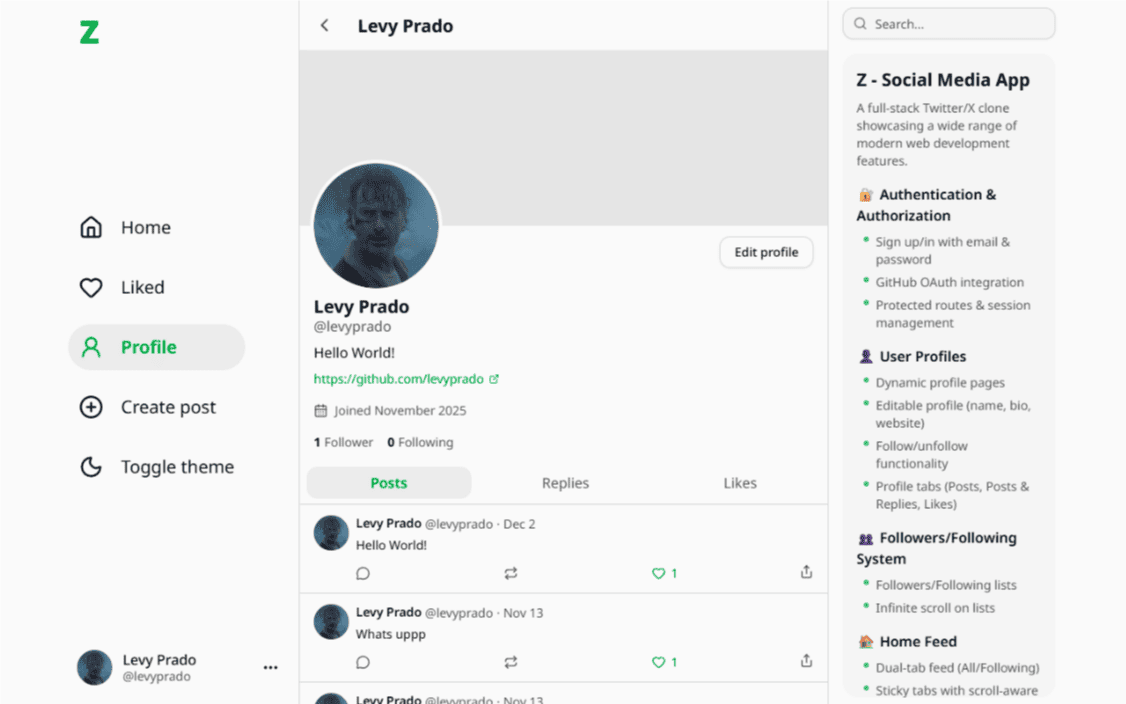The image size is (1126, 704).
Task: Click the Edit profile button
Action: pos(766,252)
